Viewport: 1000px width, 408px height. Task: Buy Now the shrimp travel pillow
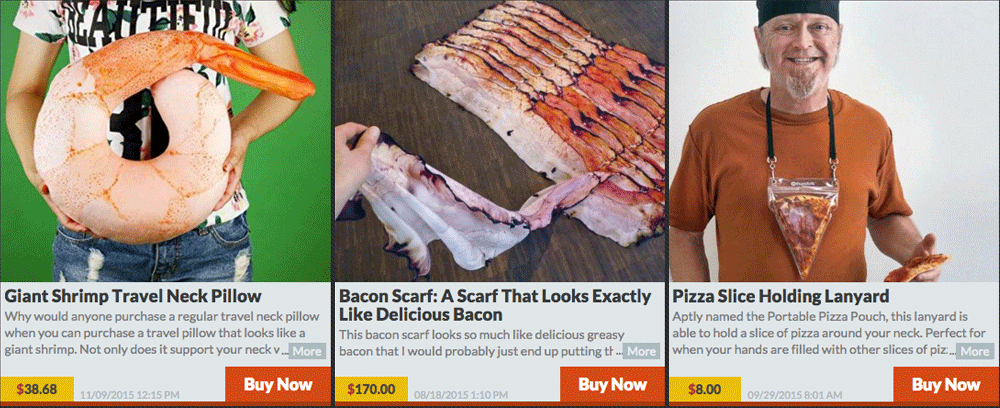pos(278,384)
